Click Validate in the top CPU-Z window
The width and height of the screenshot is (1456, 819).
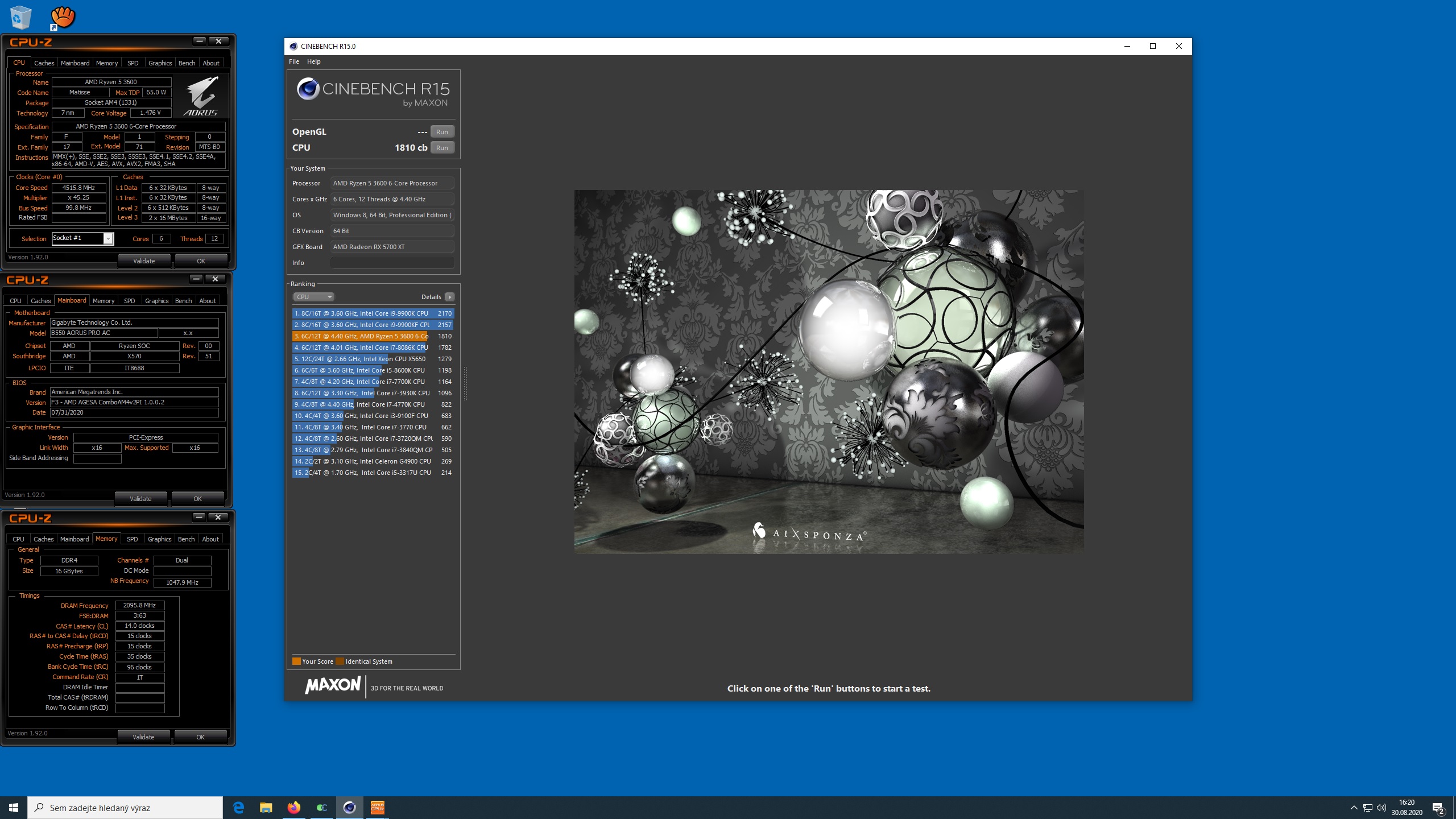[x=144, y=261]
